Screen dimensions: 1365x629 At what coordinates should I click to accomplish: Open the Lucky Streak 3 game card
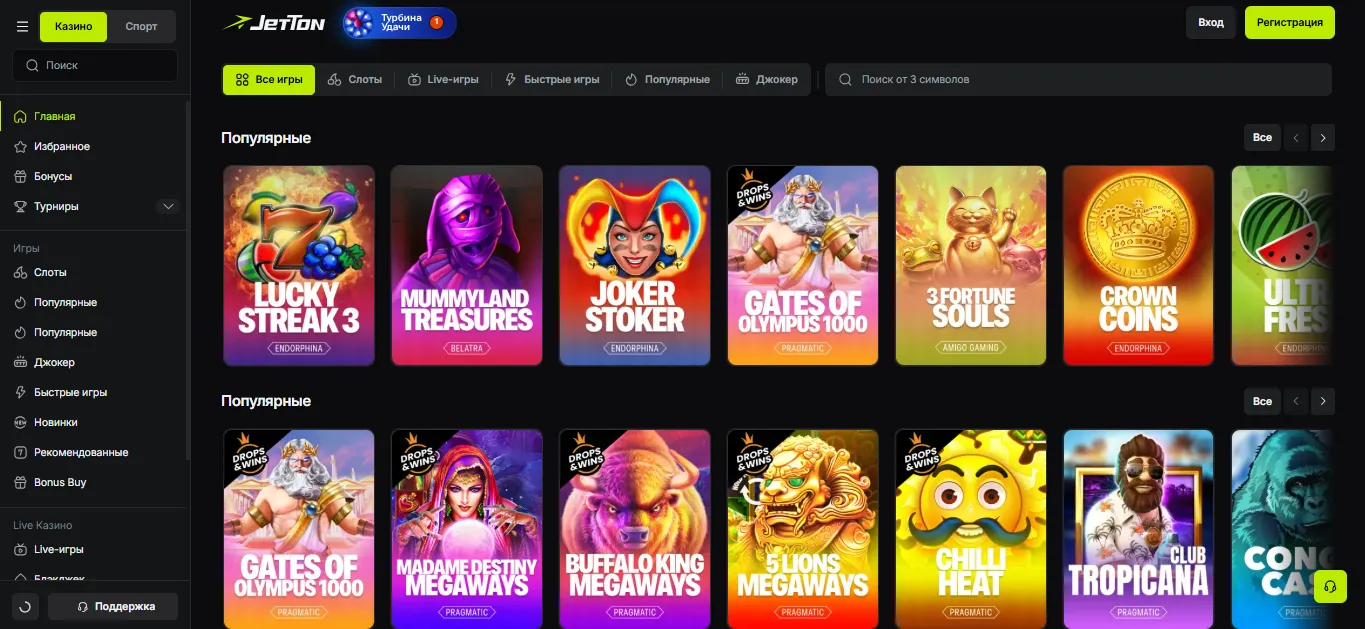(299, 265)
